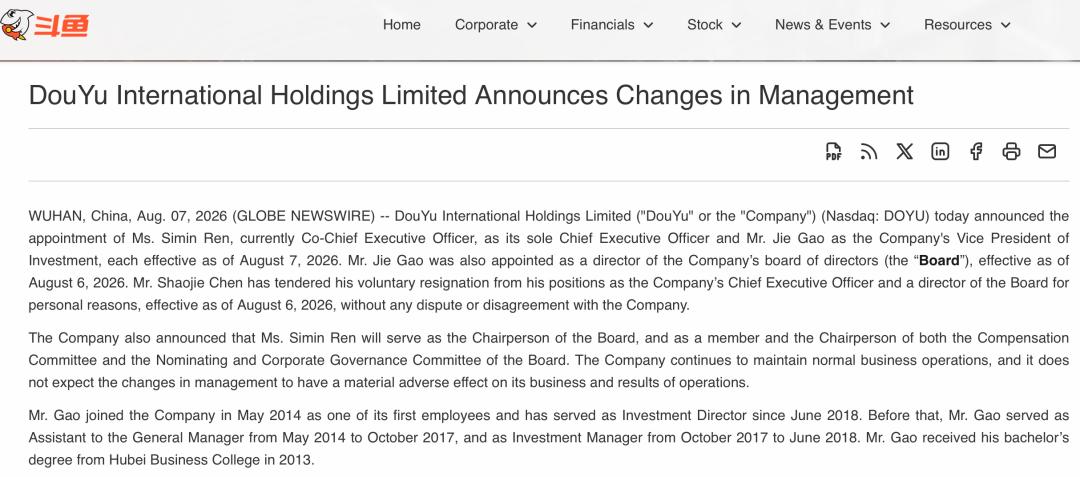The image size is (1080, 477).
Task: Open the RSS feed icon
Action: (869, 151)
